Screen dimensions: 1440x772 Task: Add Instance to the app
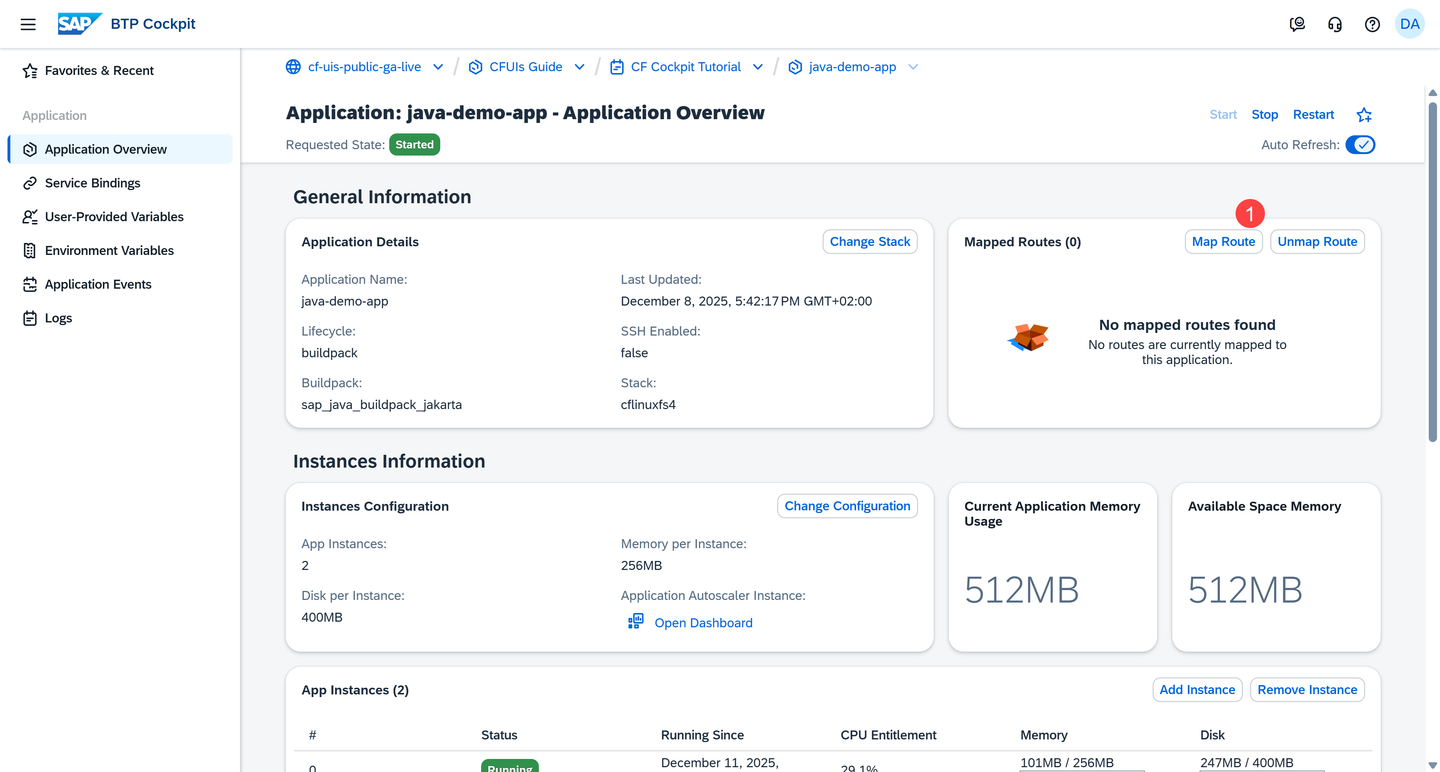(x=1197, y=690)
